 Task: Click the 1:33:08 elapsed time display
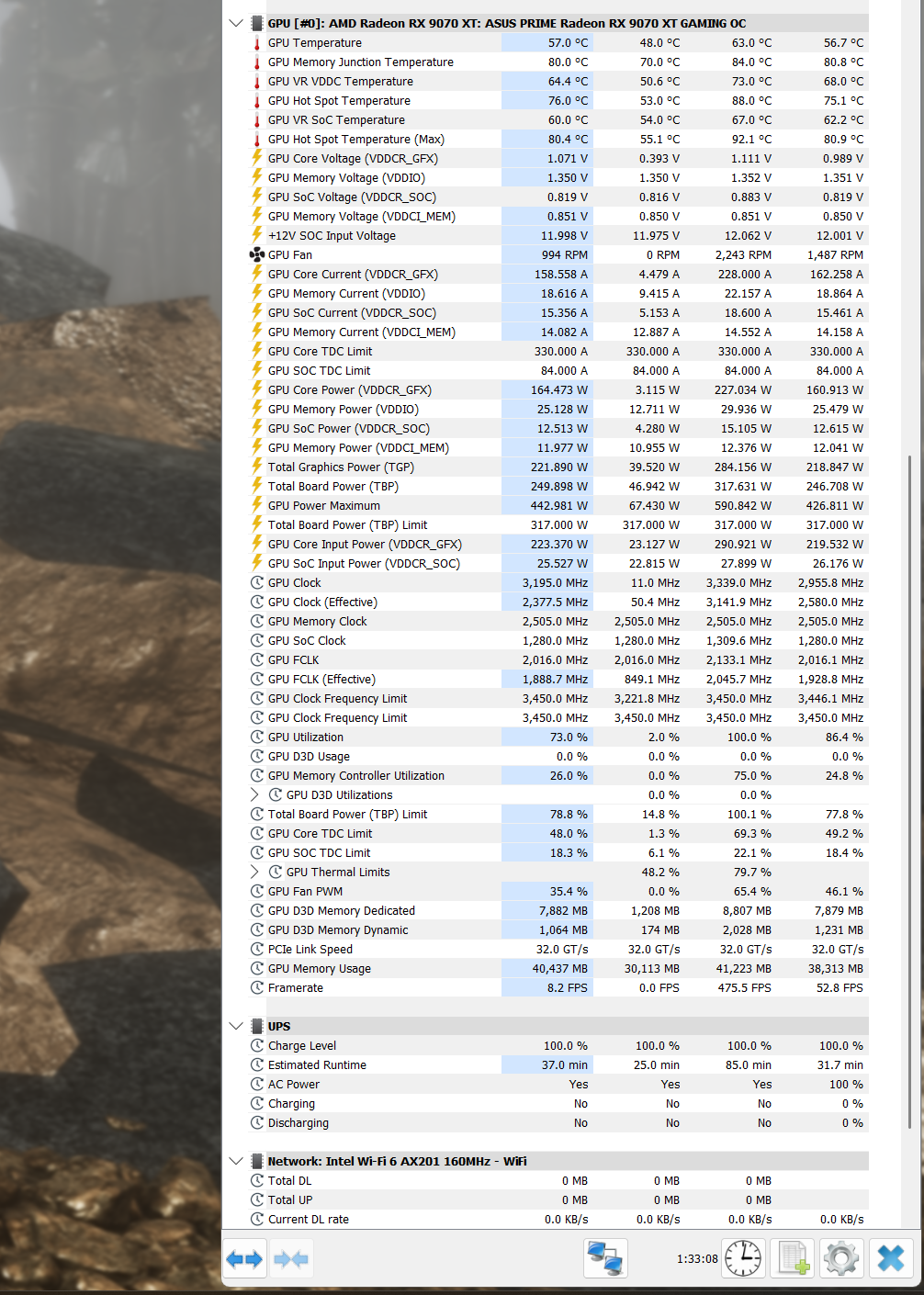click(697, 1258)
